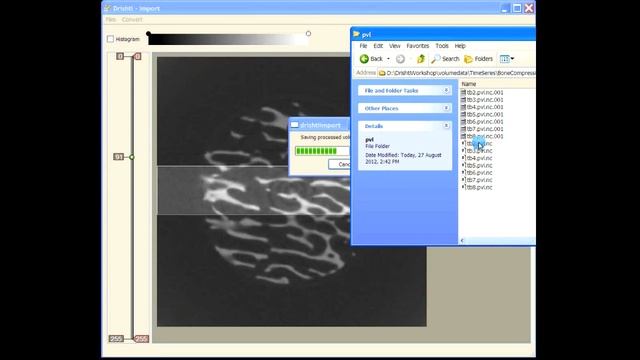Open Help menu in Explorer
This screenshot has height=360, width=640.
460,46
